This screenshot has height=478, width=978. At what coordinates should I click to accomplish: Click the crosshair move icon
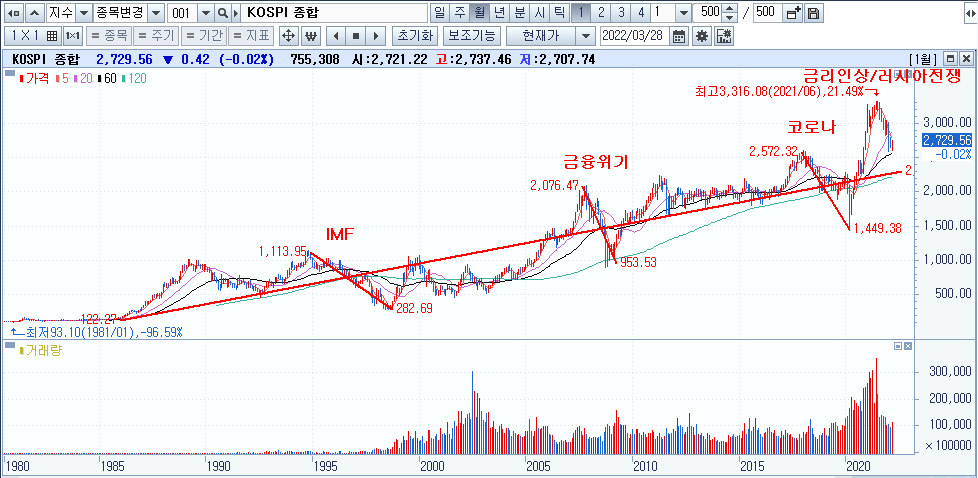tap(288, 36)
